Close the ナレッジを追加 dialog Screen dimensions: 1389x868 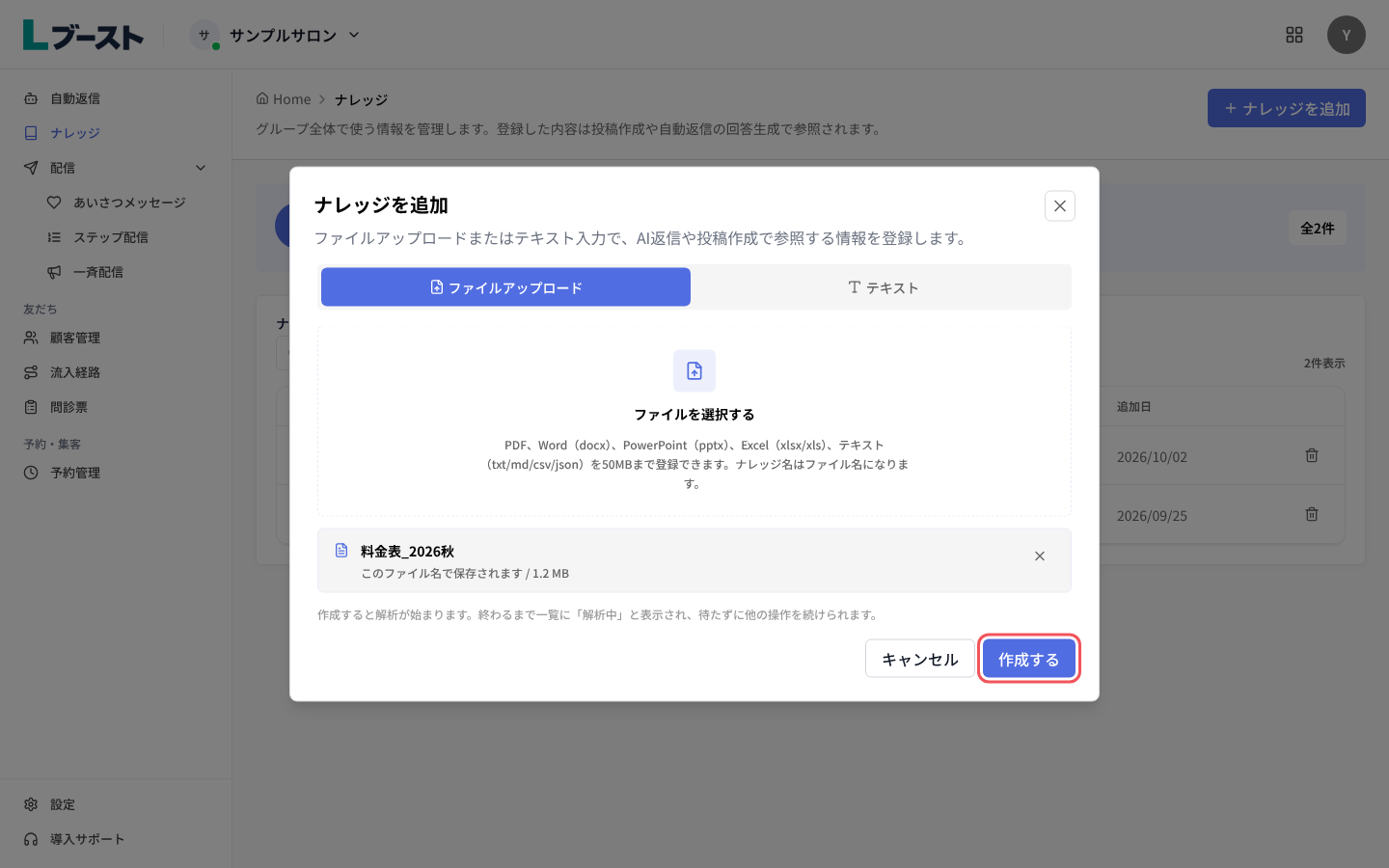point(1059,205)
